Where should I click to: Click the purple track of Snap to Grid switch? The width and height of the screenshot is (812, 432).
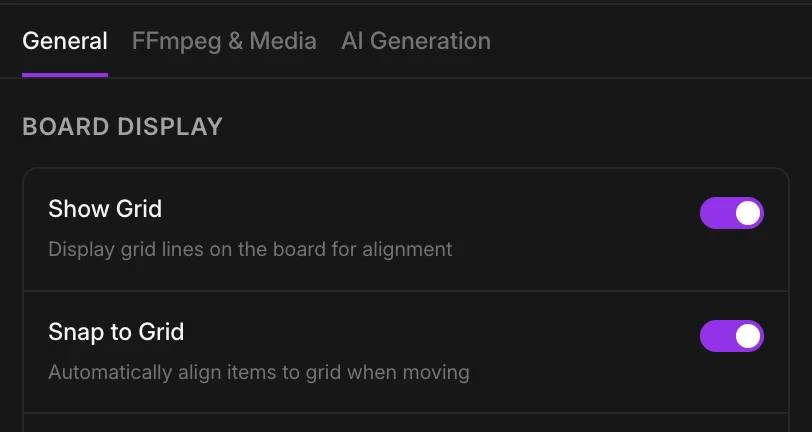(714, 336)
